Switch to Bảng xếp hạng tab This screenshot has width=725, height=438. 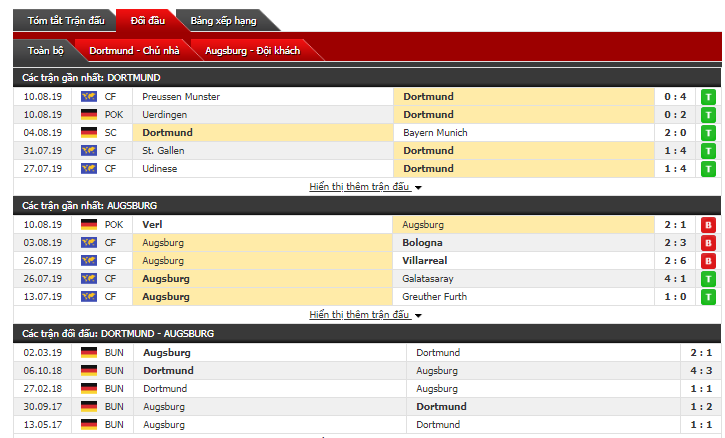[x=223, y=21]
